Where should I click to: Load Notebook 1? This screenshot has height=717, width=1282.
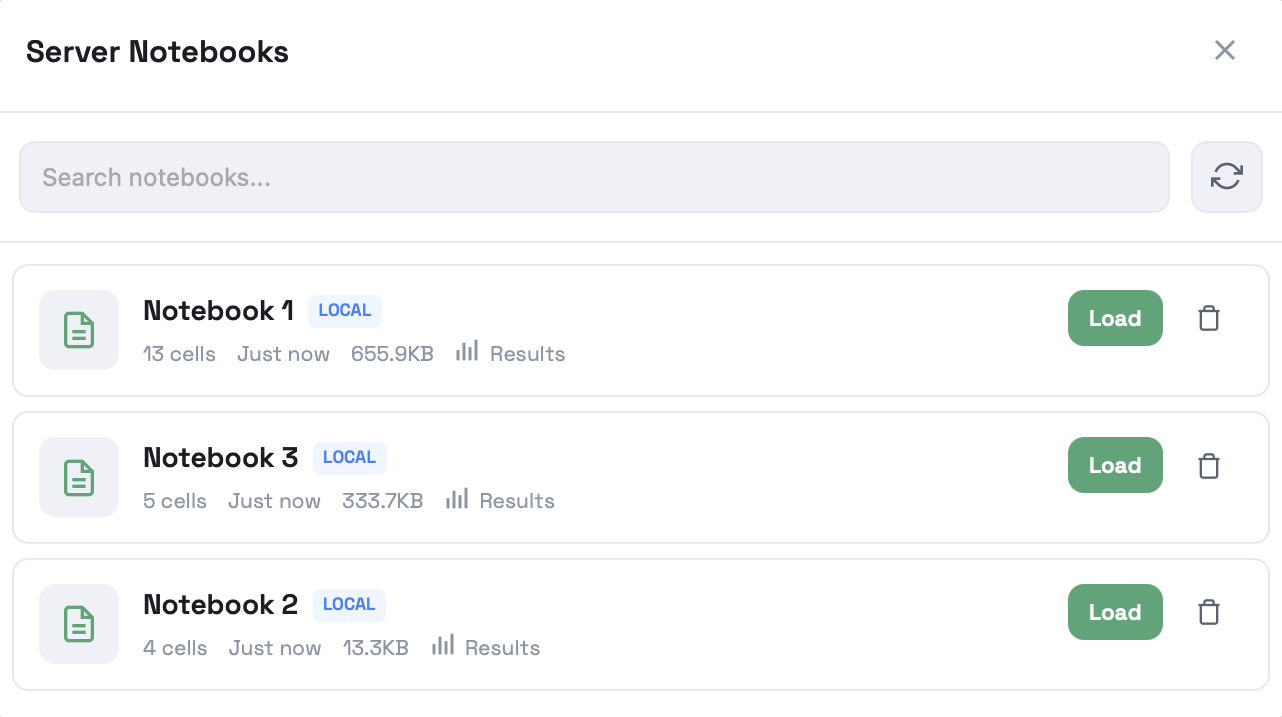pos(1115,318)
